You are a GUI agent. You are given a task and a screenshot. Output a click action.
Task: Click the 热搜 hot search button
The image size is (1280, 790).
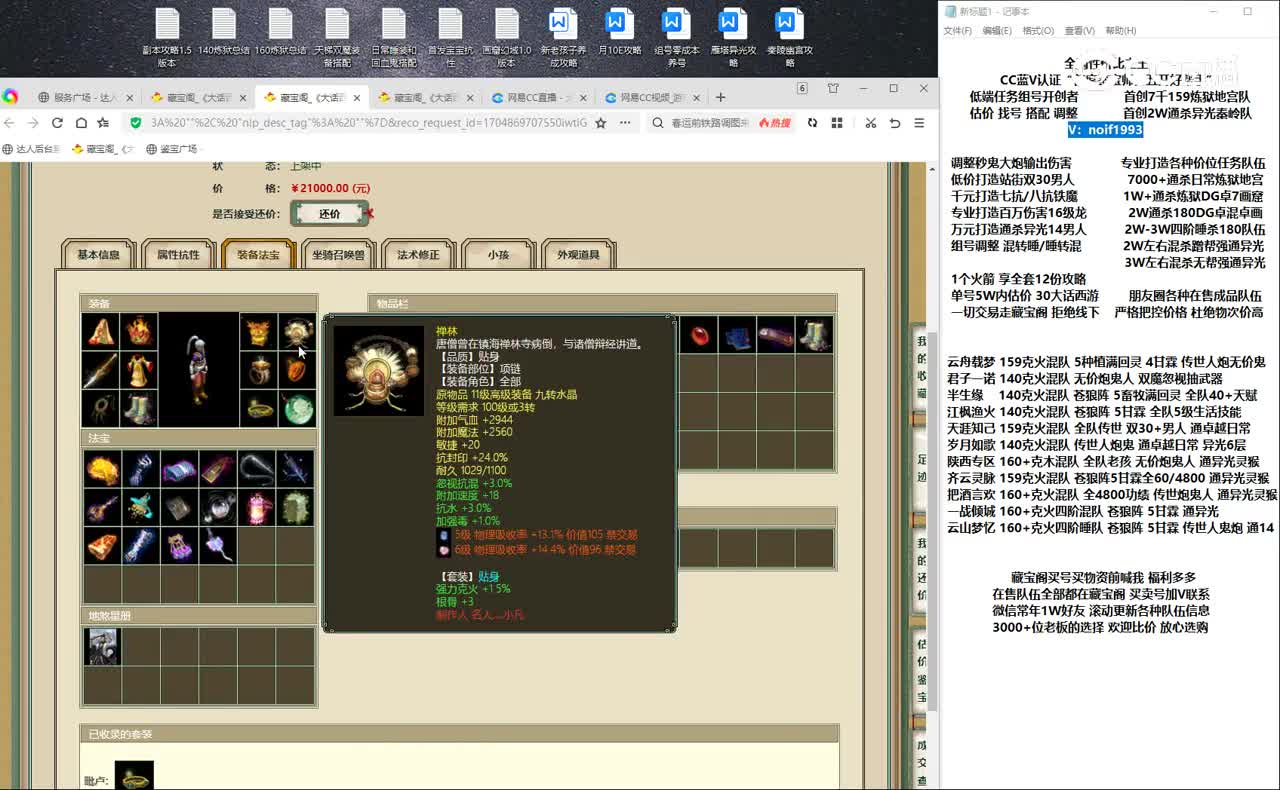pyautogui.click(x=774, y=123)
